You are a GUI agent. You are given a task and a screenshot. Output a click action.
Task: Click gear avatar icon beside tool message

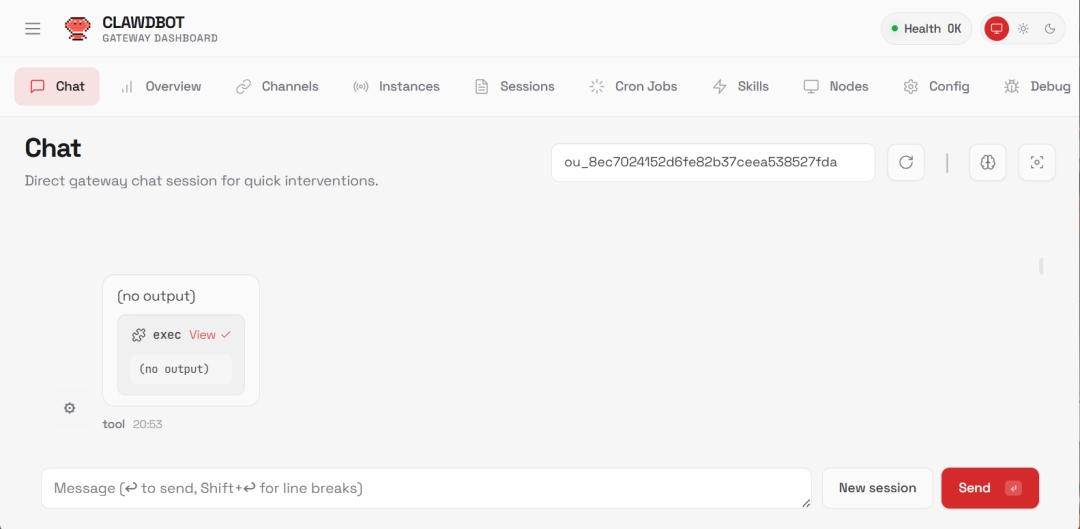pos(69,408)
